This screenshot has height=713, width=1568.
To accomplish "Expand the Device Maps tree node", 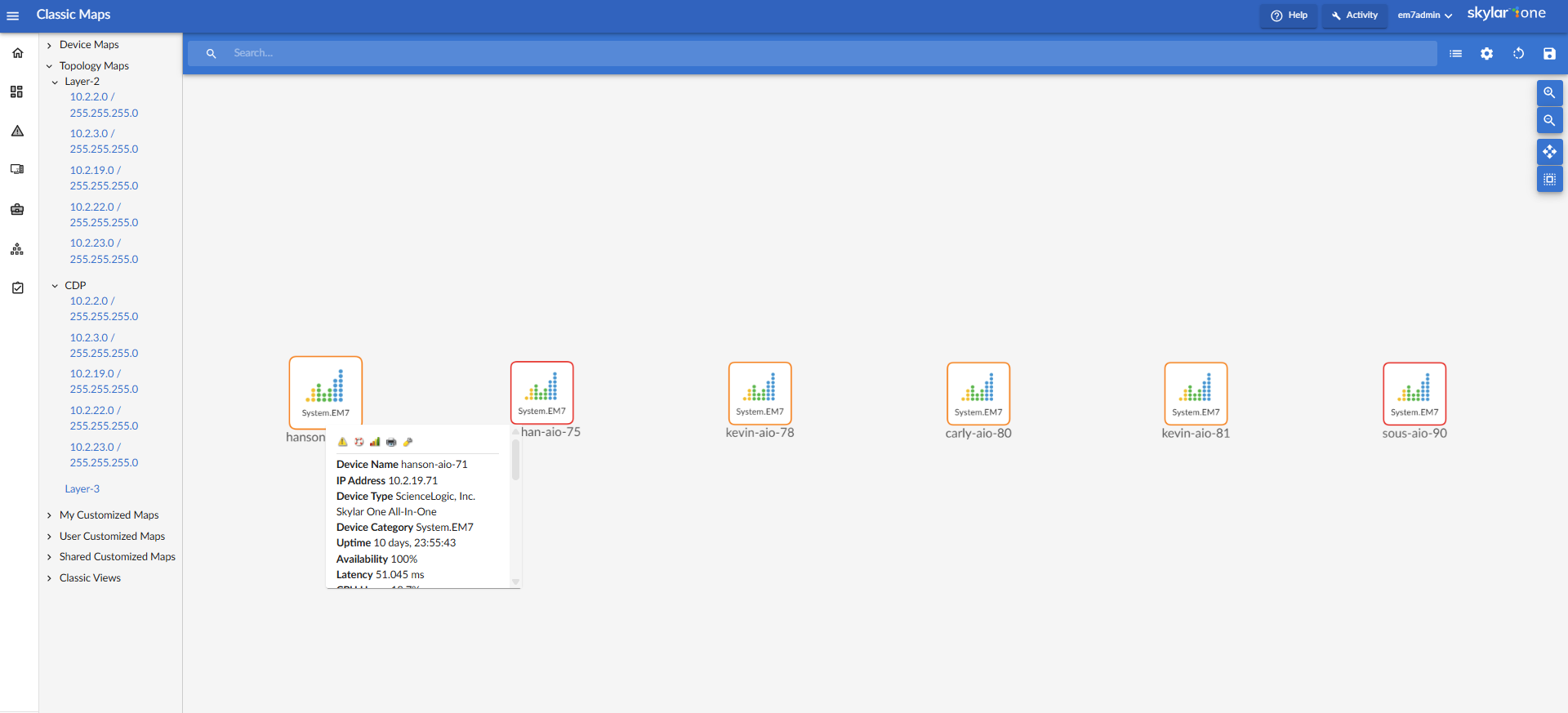I will [50, 46].
